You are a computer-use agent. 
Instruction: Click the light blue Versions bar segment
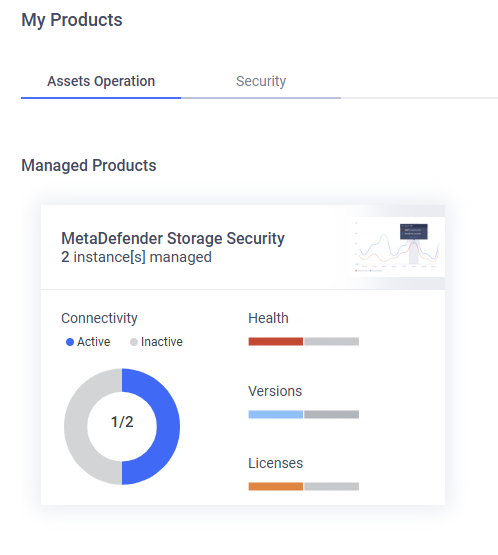point(276,414)
